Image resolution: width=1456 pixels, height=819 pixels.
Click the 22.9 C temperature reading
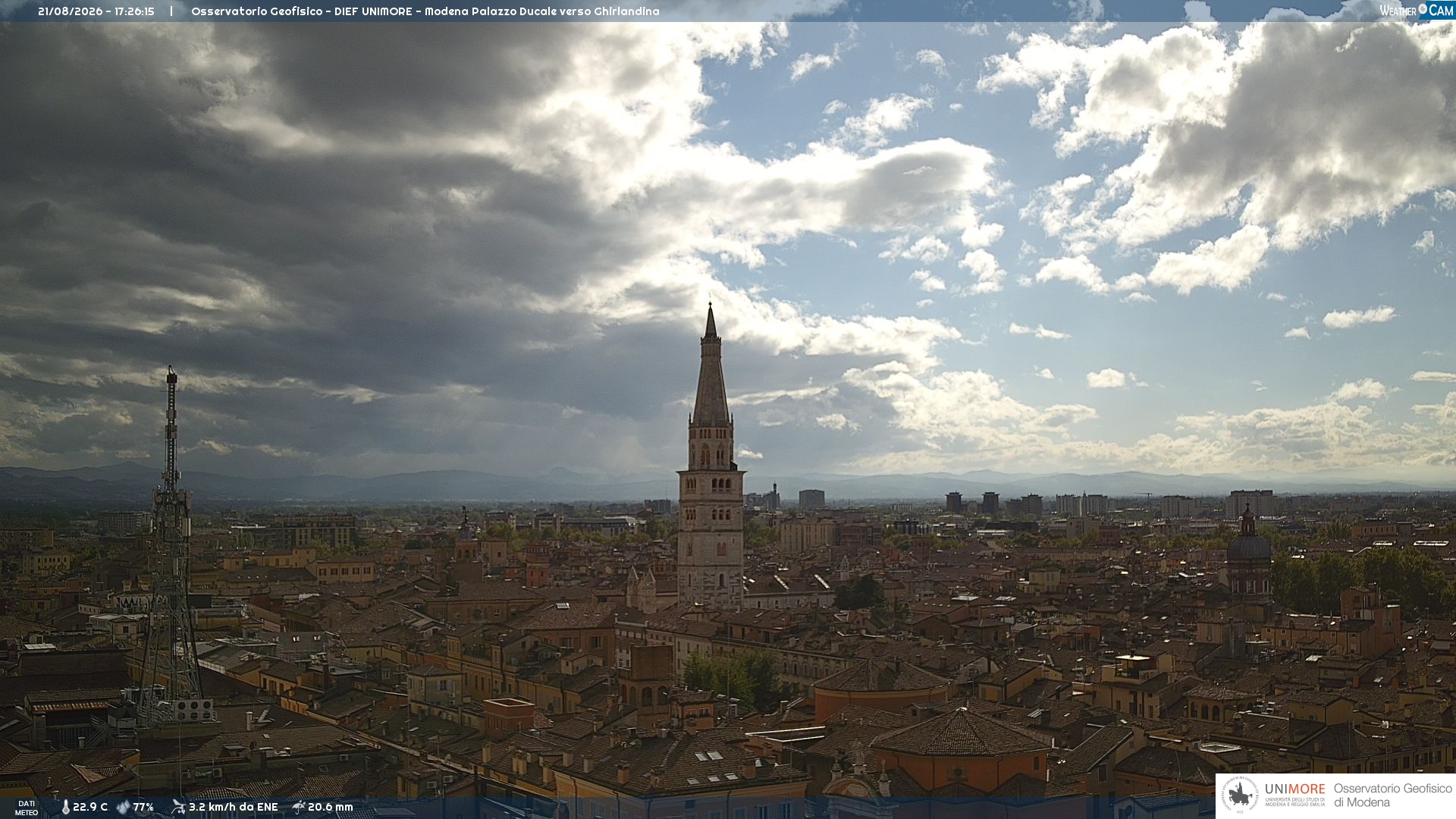click(x=90, y=807)
